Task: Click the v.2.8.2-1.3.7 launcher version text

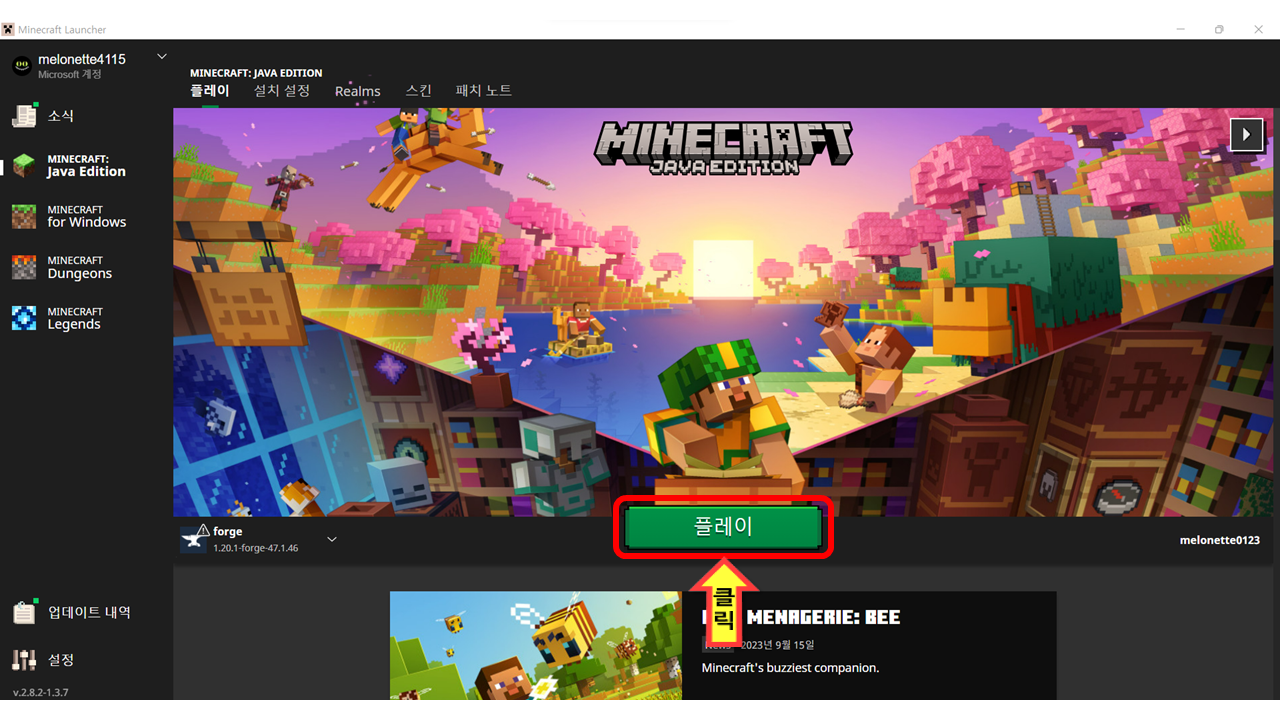Action: pos(41,692)
